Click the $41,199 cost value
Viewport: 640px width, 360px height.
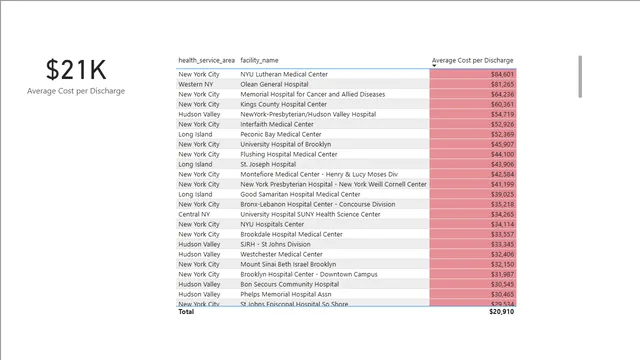502,184
